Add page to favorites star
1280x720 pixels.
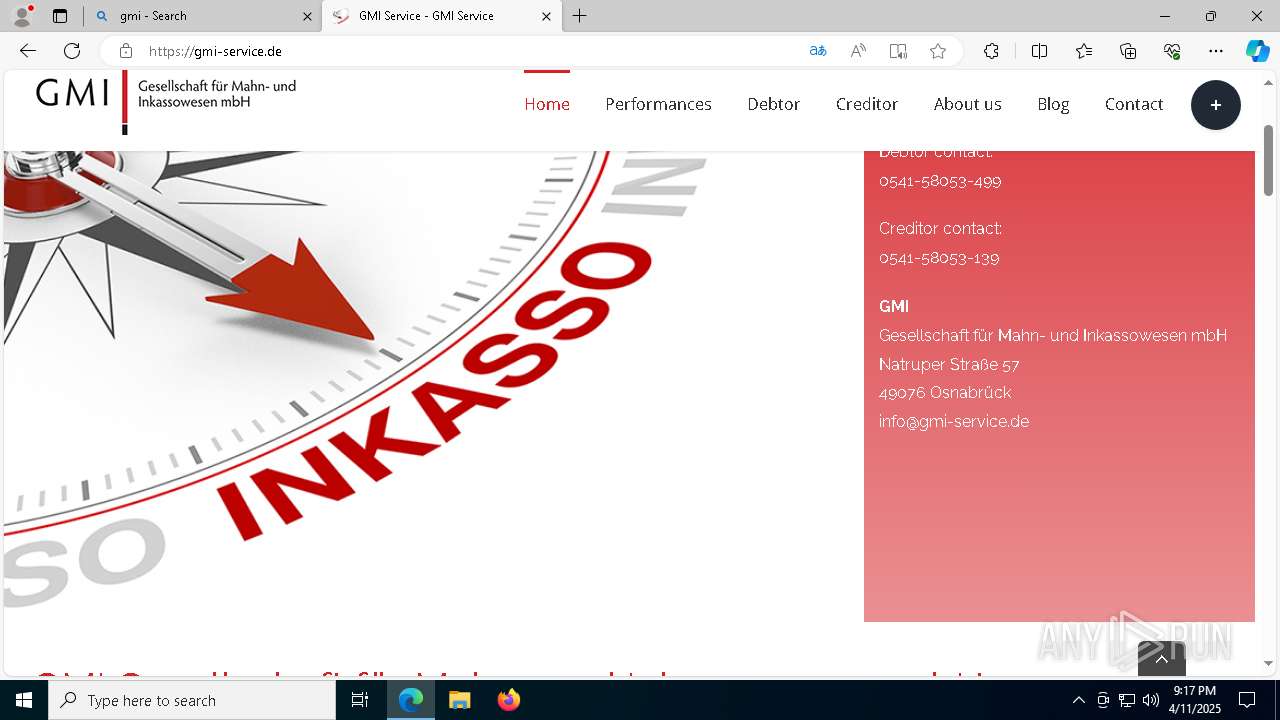point(938,51)
